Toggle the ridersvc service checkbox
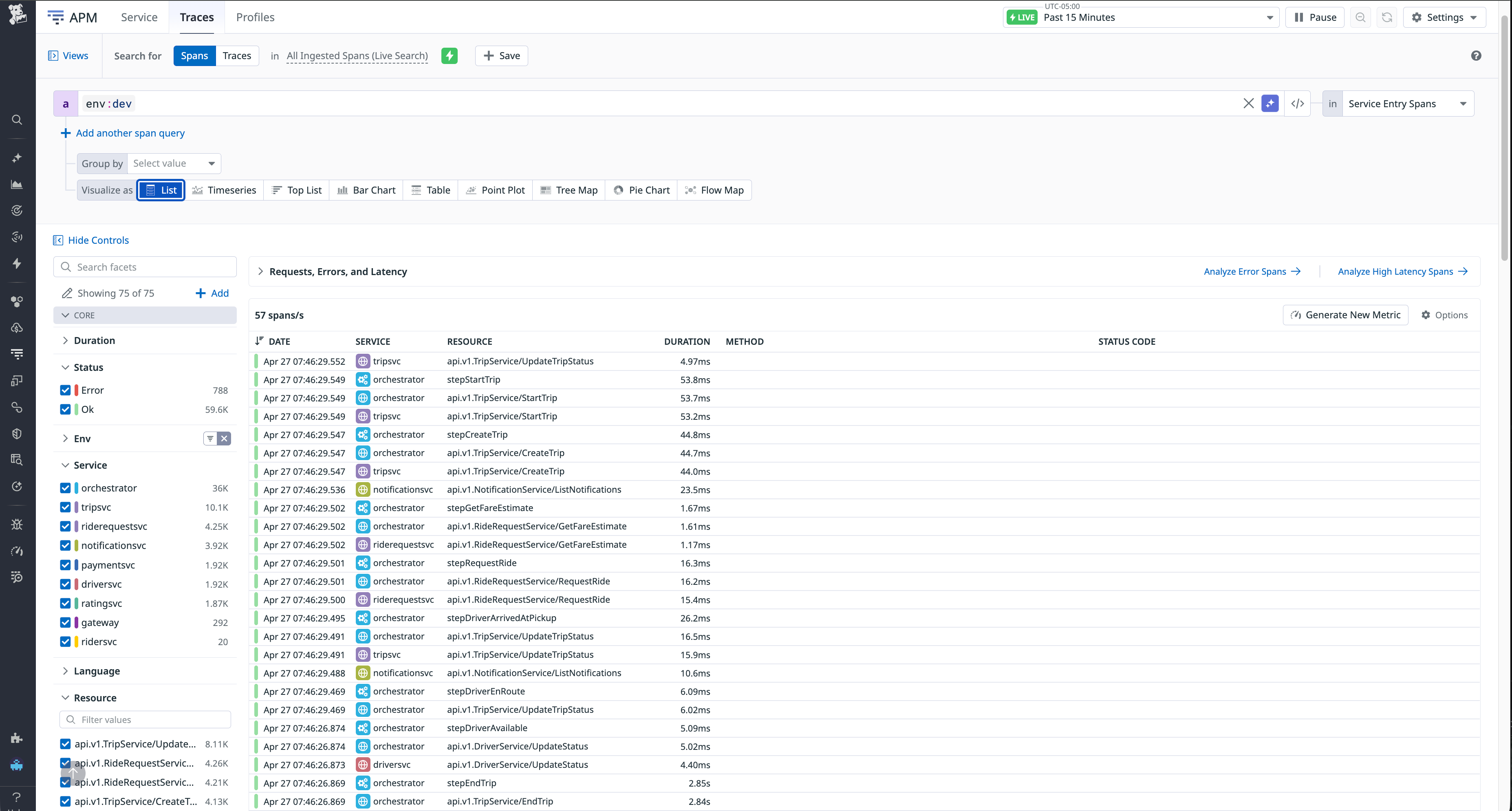The image size is (1512, 811). [x=65, y=642]
